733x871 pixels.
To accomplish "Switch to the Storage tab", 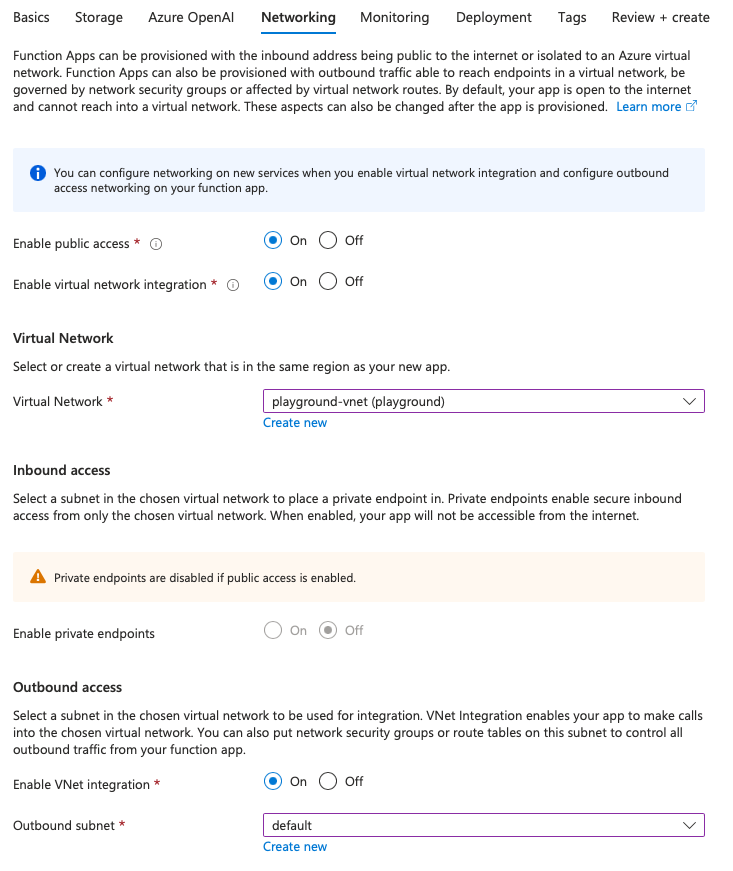I will coord(99,17).
